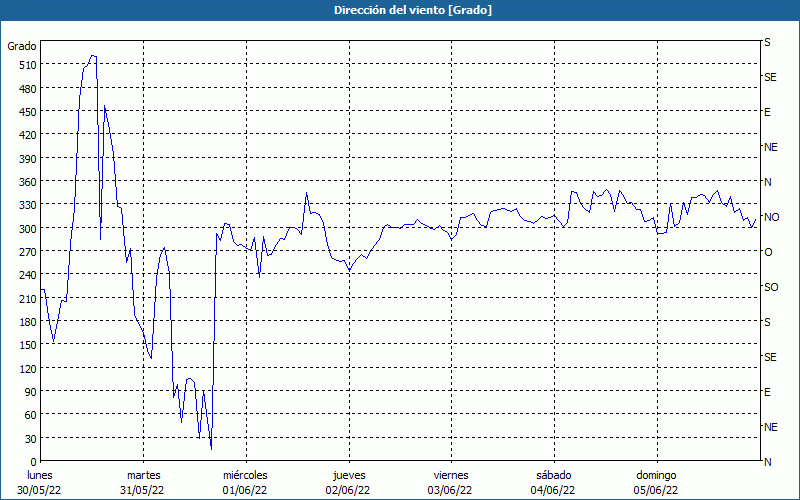
Task: Select the 'lunes' day label
Action: point(40,475)
